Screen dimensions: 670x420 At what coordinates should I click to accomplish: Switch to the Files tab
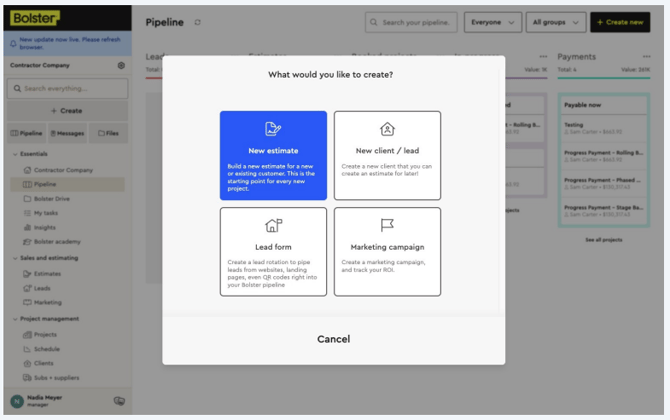click(x=108, y=133)
